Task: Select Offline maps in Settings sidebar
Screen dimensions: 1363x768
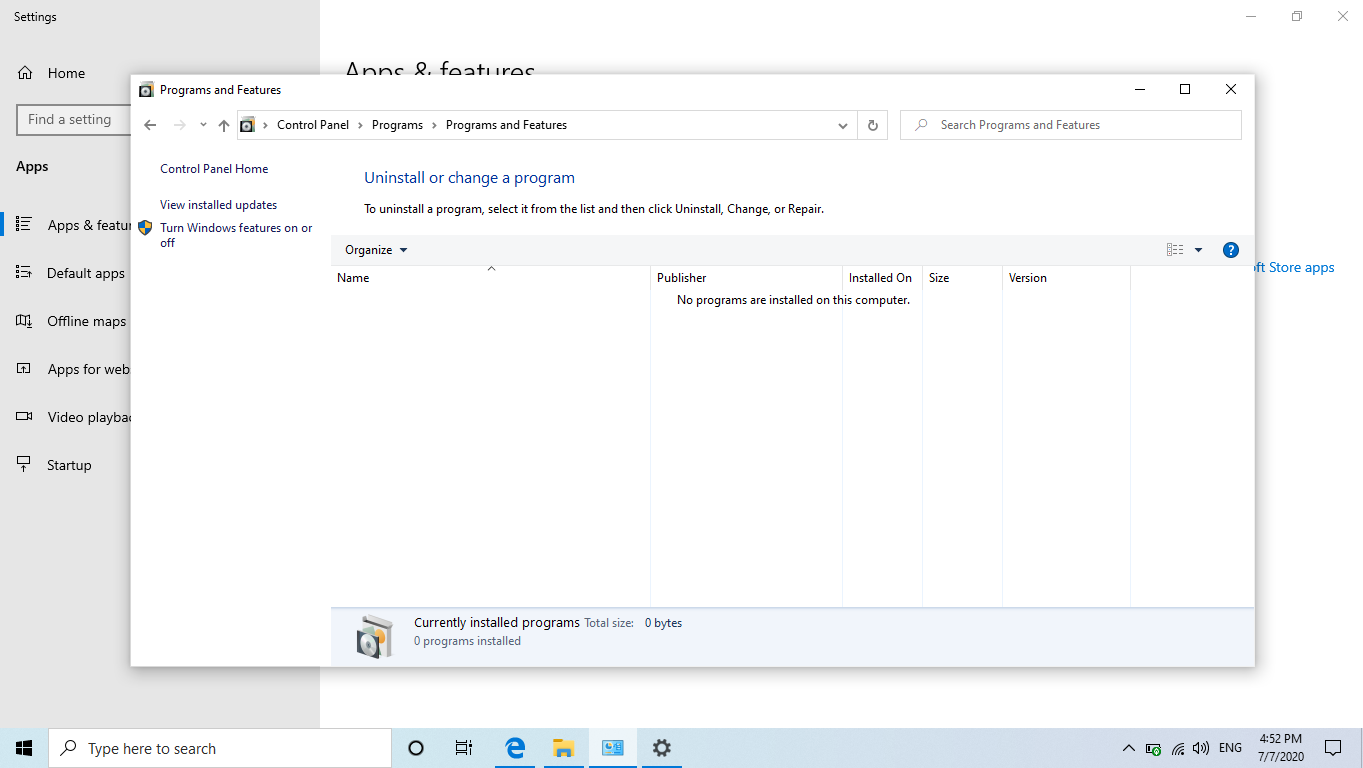Action: click(66, 321)
